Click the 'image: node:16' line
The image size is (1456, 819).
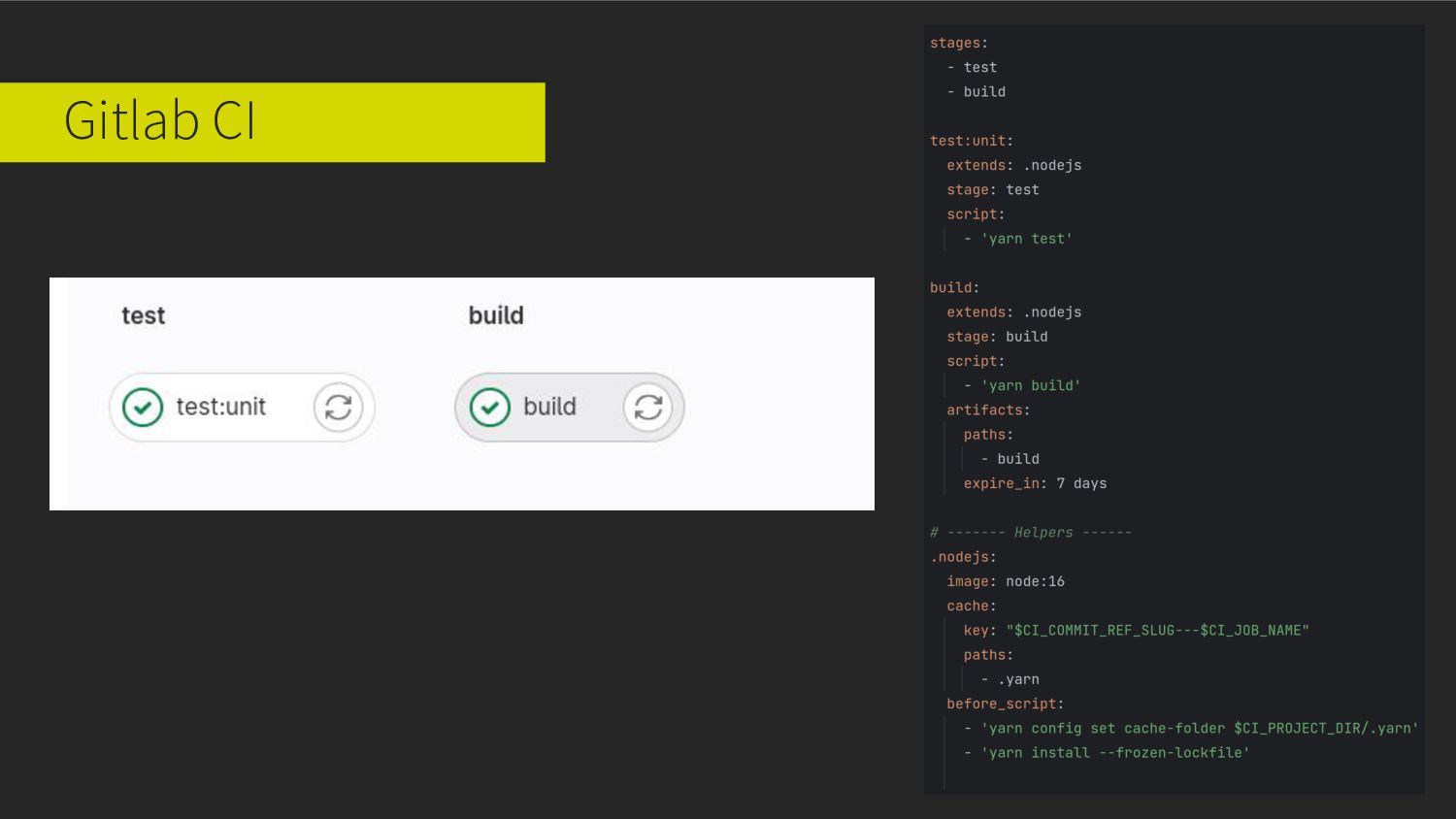click(x=1006, y=581)
